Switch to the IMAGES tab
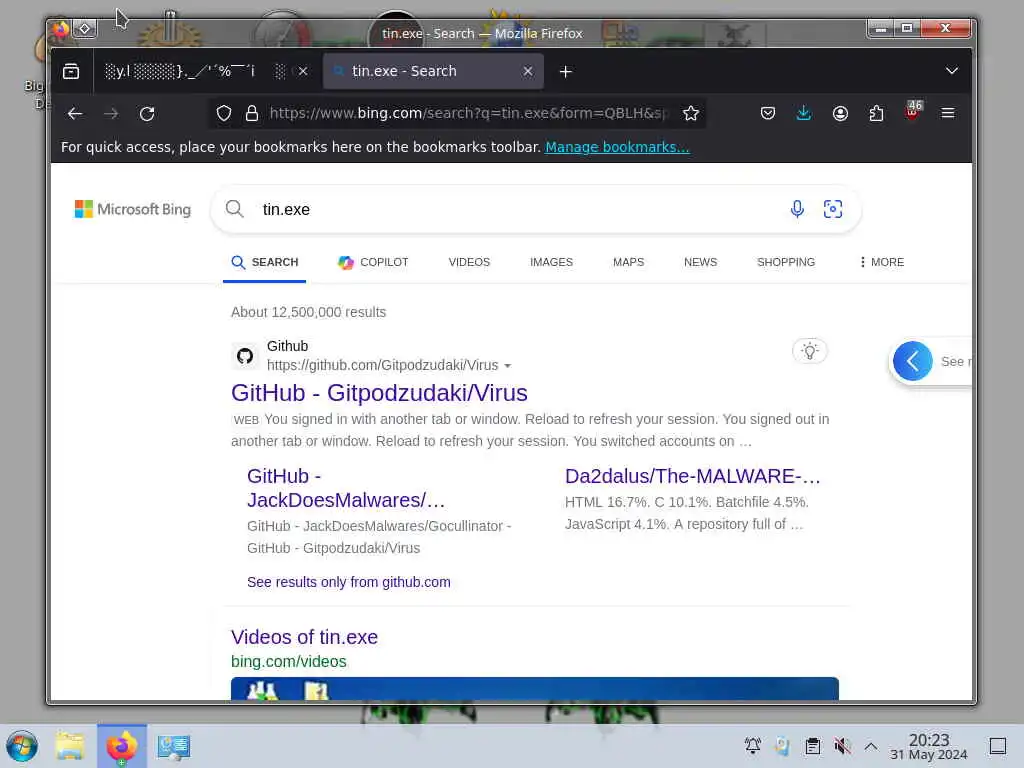 (551, 263)
